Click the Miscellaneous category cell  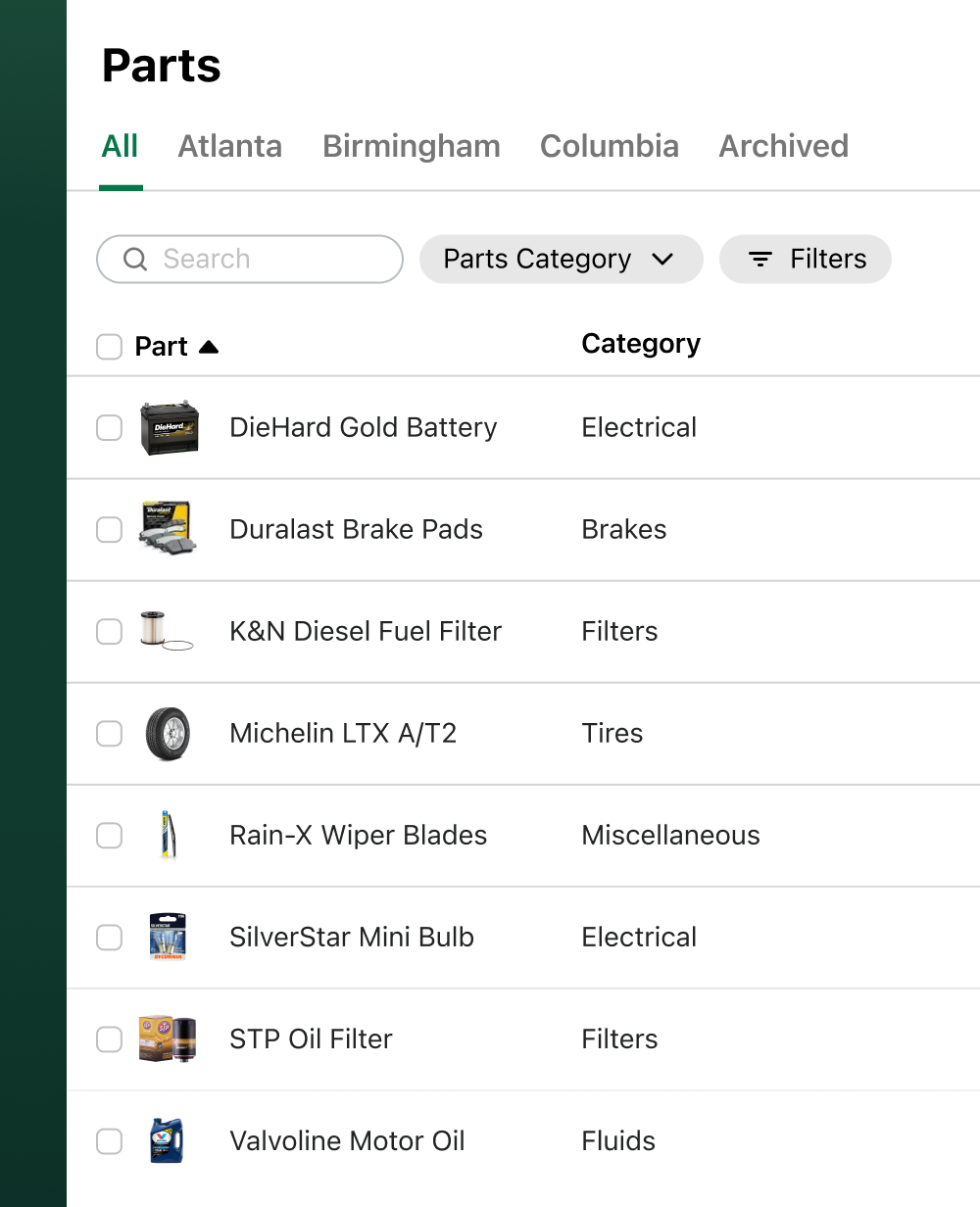click(x=671, y=835)
